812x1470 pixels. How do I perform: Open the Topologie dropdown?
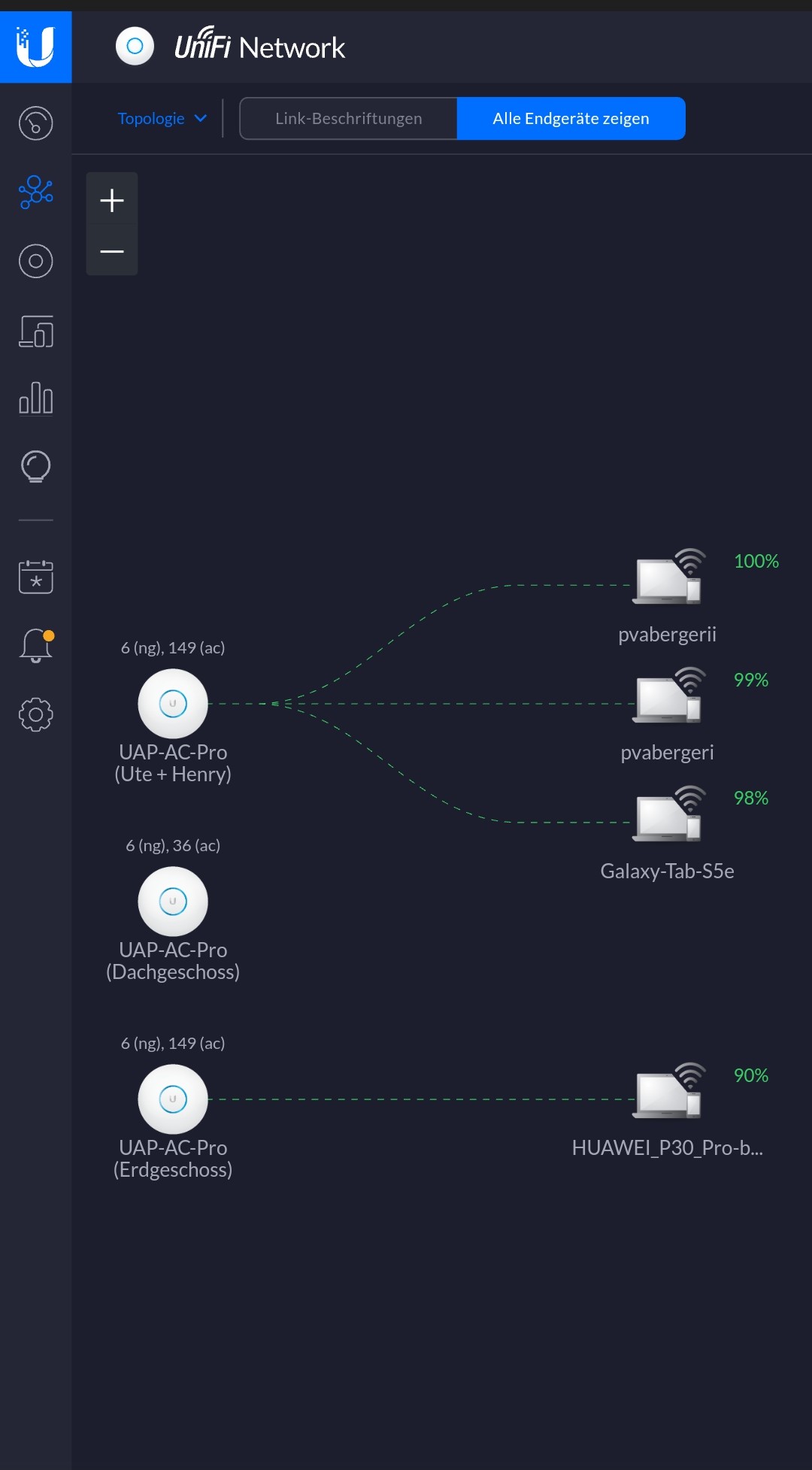pos(162,118)
